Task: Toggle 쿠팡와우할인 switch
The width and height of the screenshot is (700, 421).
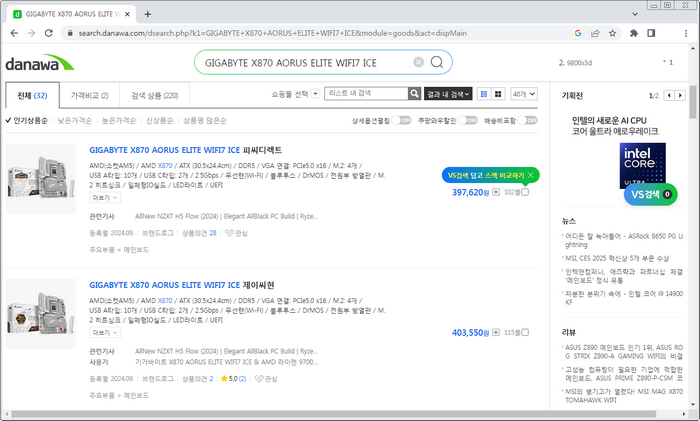Action: pos(468,121)
